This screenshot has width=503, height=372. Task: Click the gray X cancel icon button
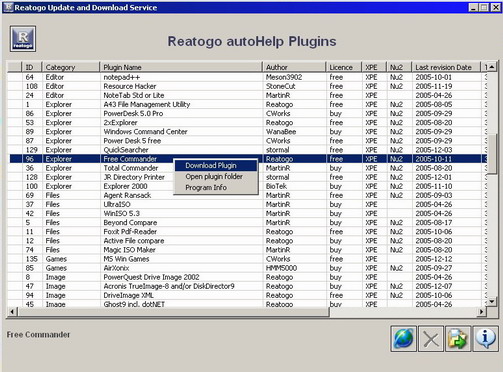(x=431, y=339)
